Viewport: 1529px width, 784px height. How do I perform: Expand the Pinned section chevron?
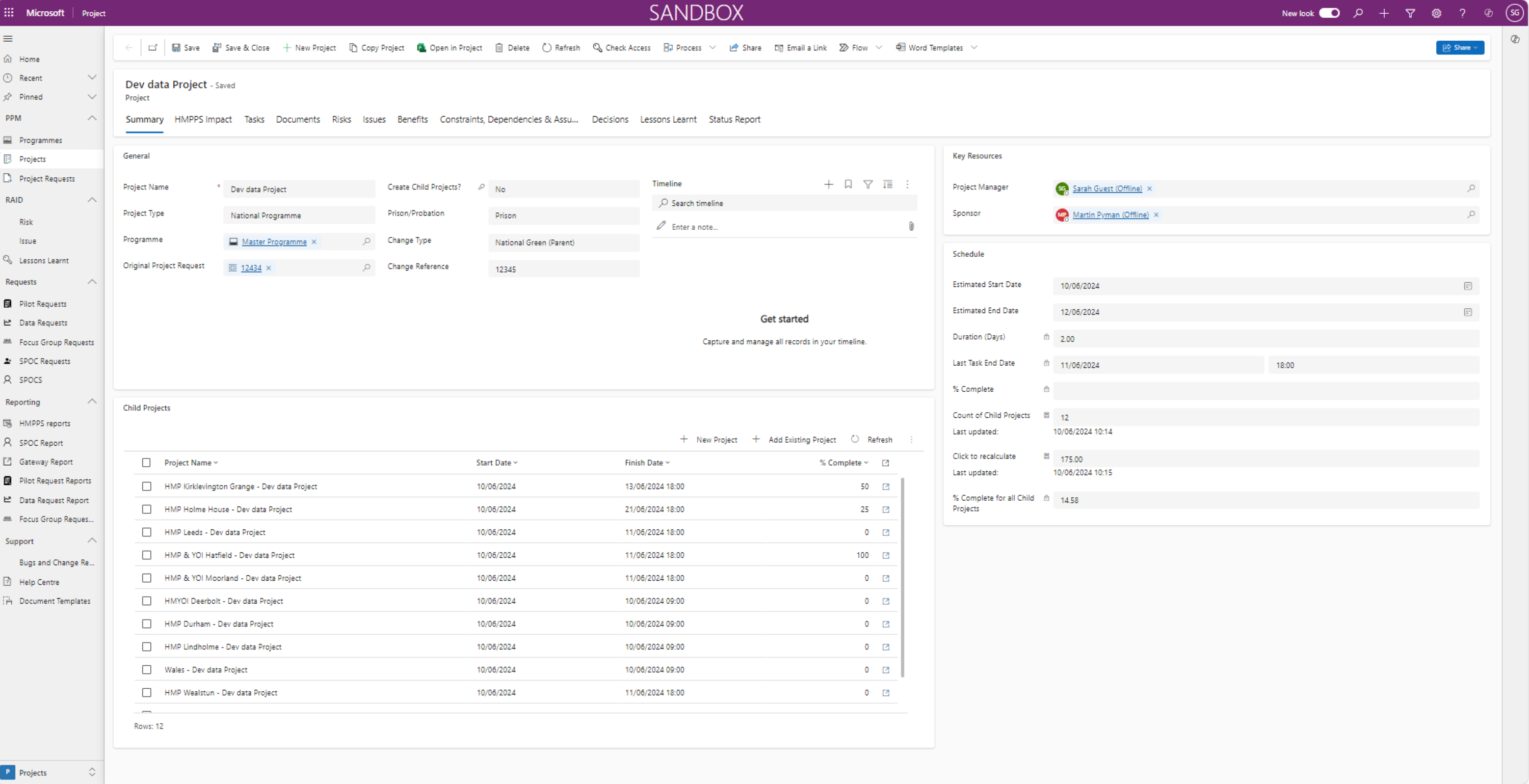click(x=92, y=97)
